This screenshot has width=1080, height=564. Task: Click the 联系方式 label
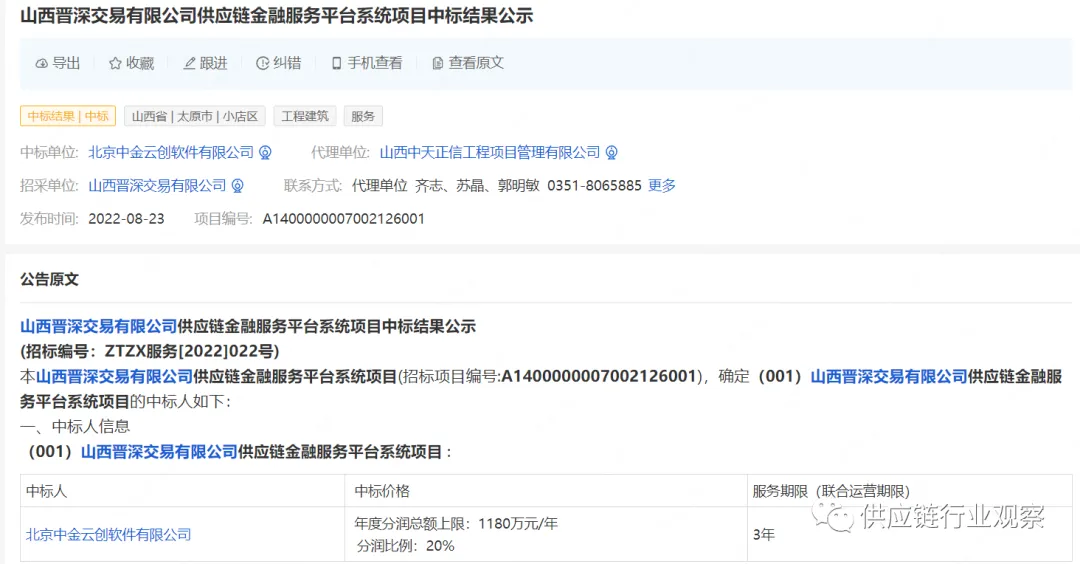pos(313,186)
